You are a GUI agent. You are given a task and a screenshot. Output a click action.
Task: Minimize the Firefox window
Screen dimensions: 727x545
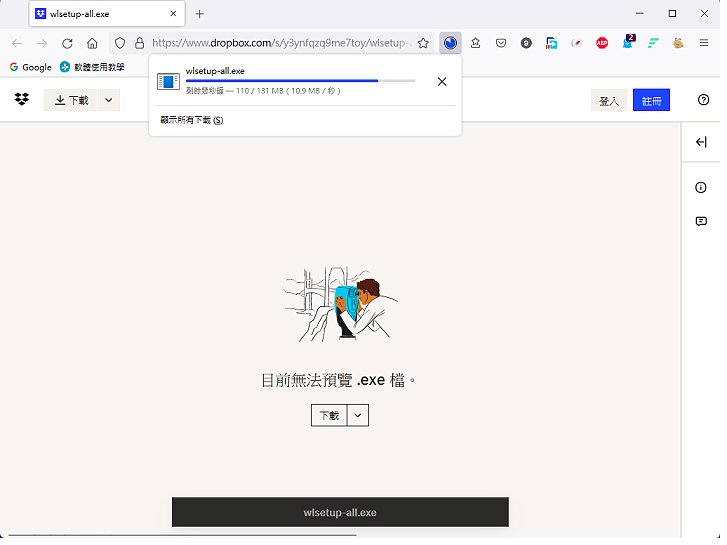(x=640, y=14)
